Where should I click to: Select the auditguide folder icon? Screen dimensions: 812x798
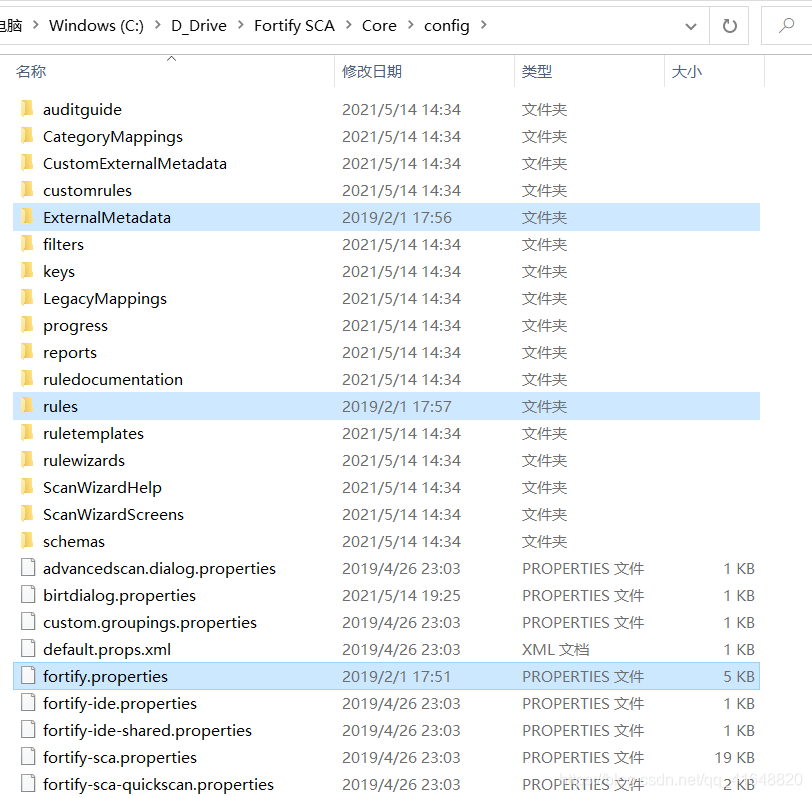pyautogui.click(x=27, y=109)
